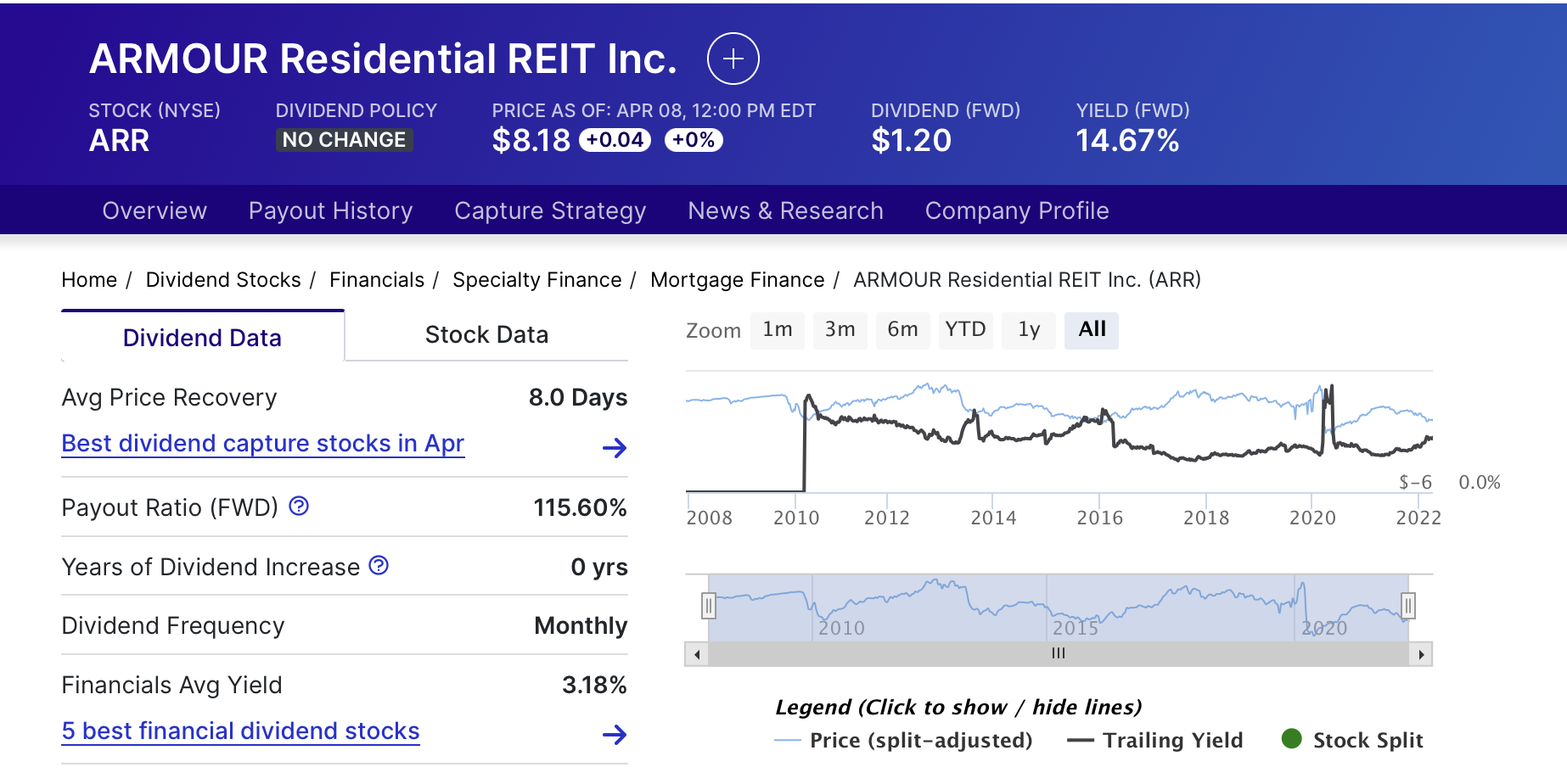Set chart zoom to All
Screen dimensions: 1567x784
click(x=1092, y=330)
